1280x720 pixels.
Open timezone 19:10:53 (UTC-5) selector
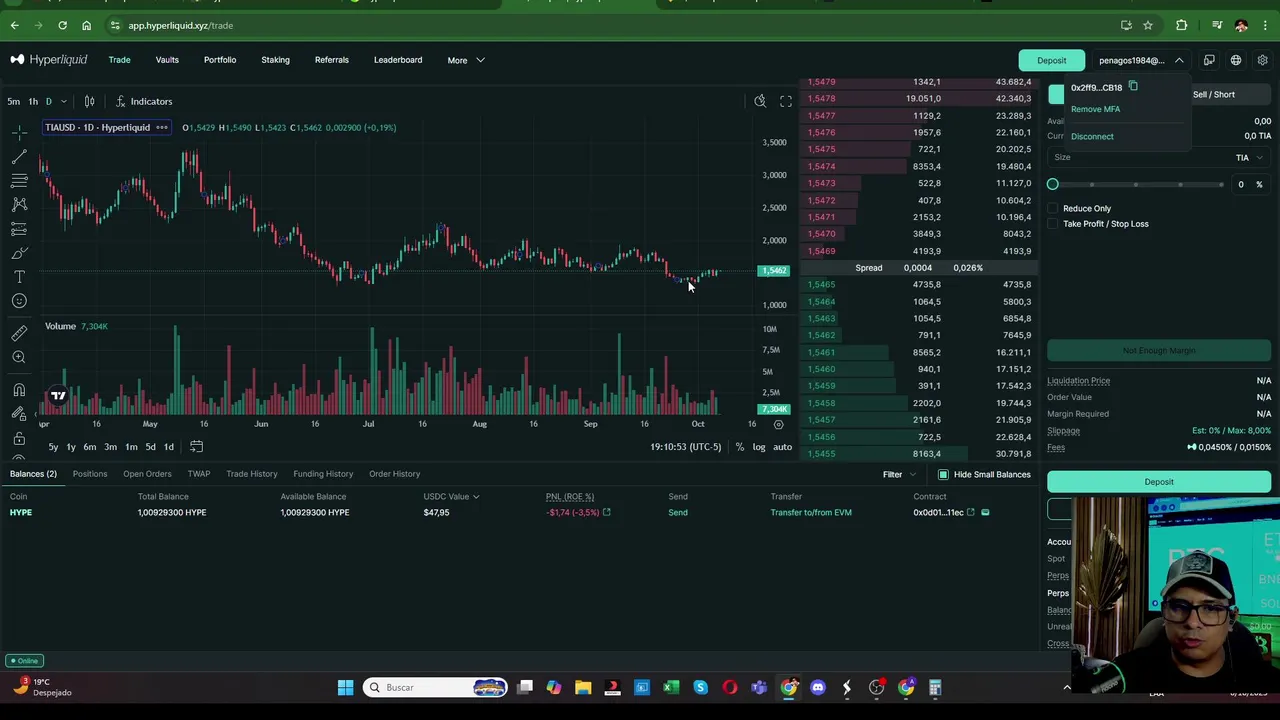coord(685,447)
